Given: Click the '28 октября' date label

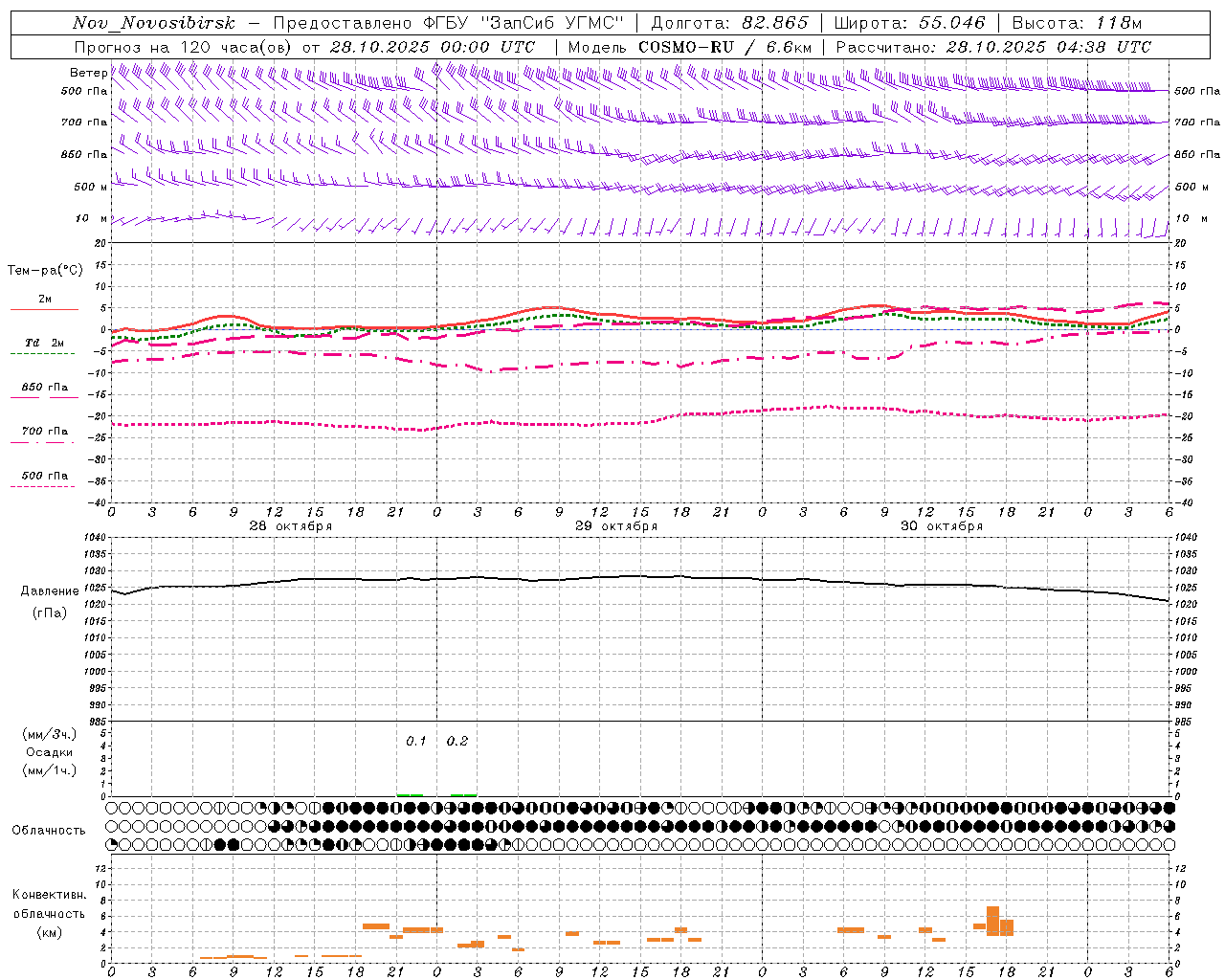Looking at the screenshot, I should coord(291,526).
